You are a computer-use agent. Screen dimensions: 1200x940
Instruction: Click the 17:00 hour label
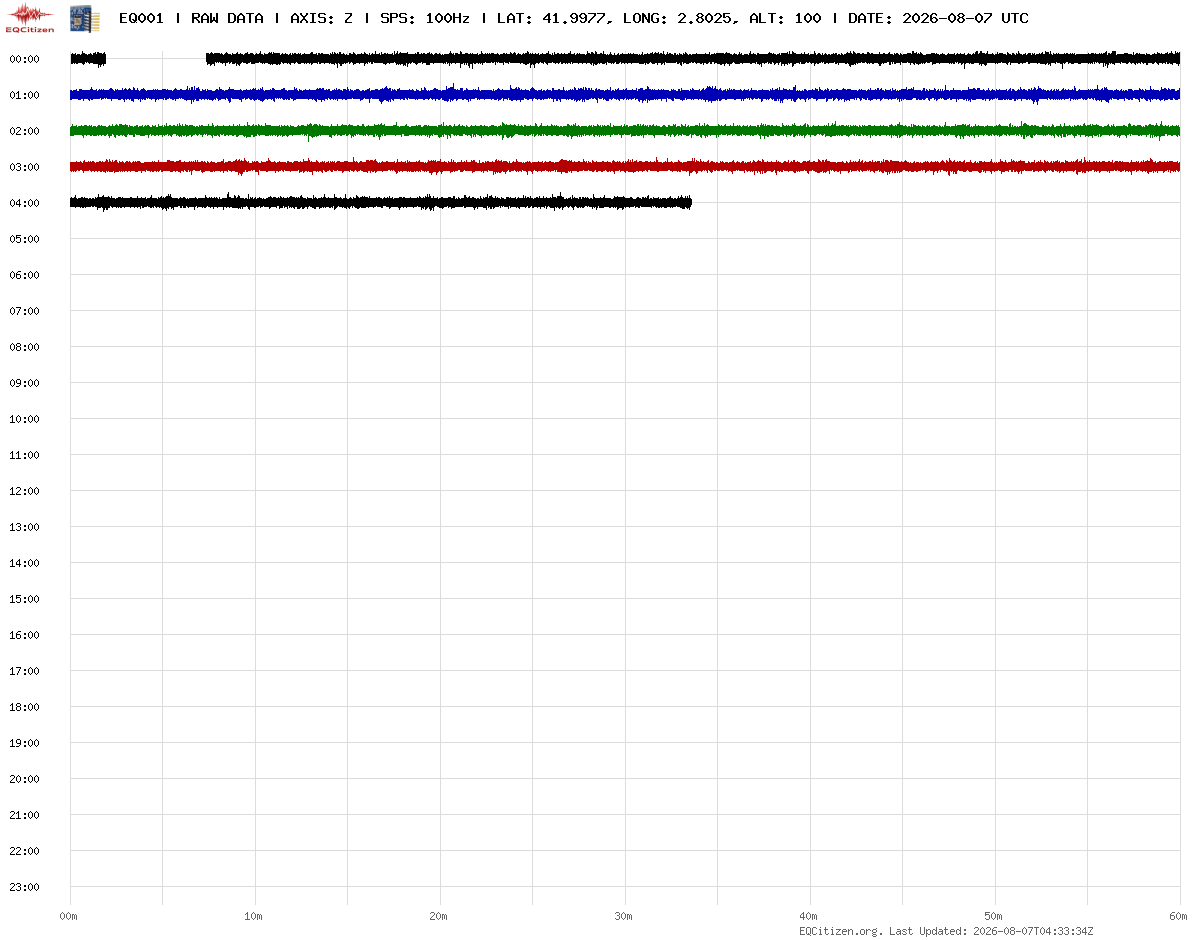click(x=24, y=671)
